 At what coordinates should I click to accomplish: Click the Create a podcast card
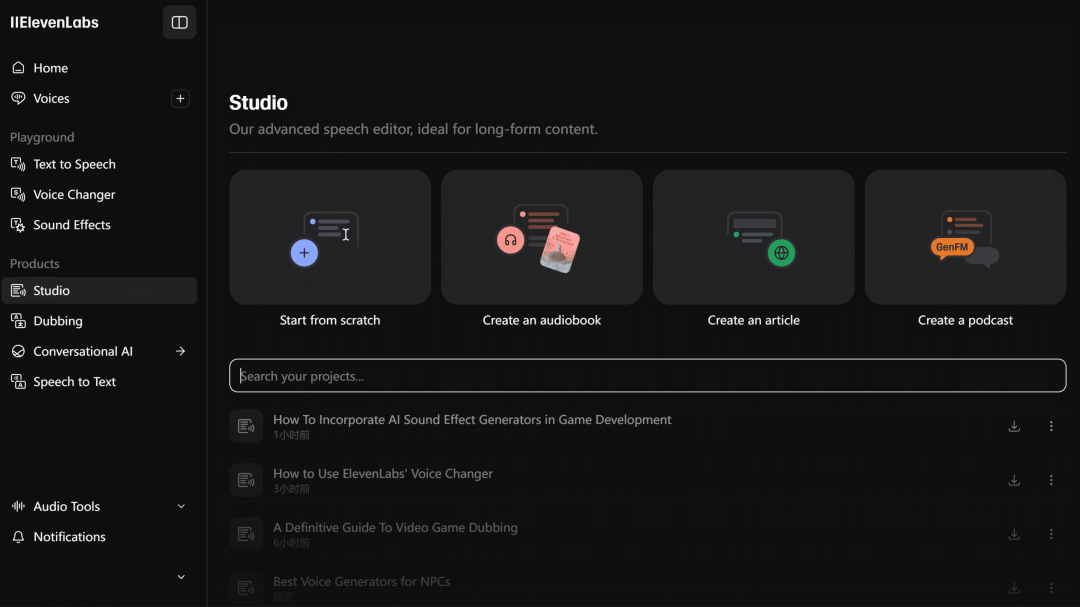pyautogui.click(x=966, y=237)
